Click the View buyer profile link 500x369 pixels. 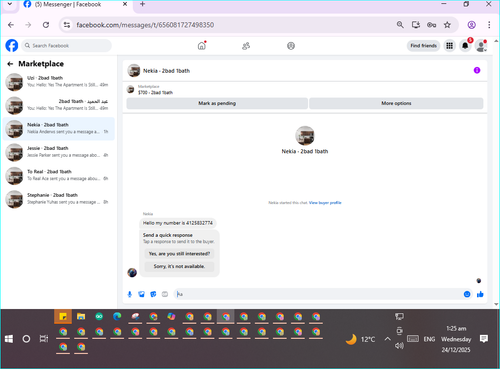(325, 203)
